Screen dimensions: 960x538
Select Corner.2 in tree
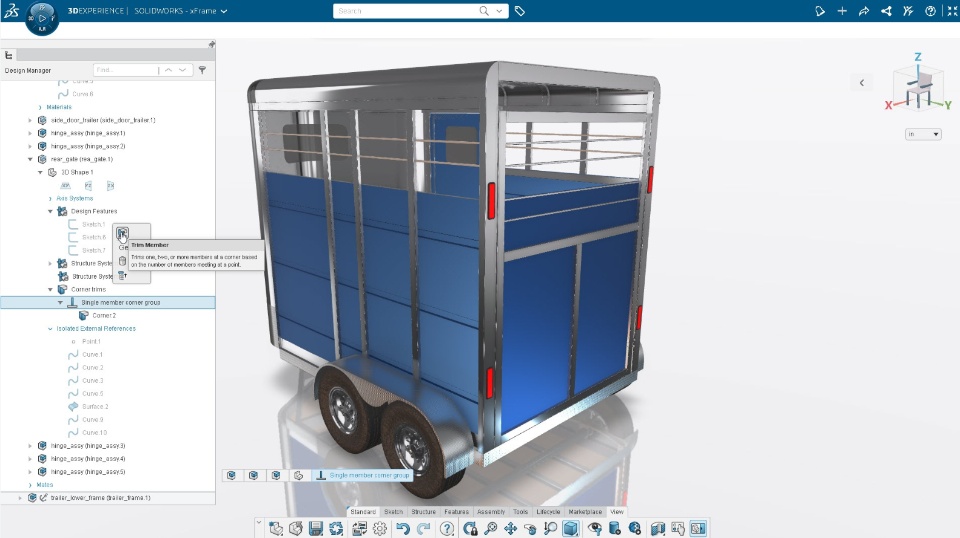(x=104, y=316)
